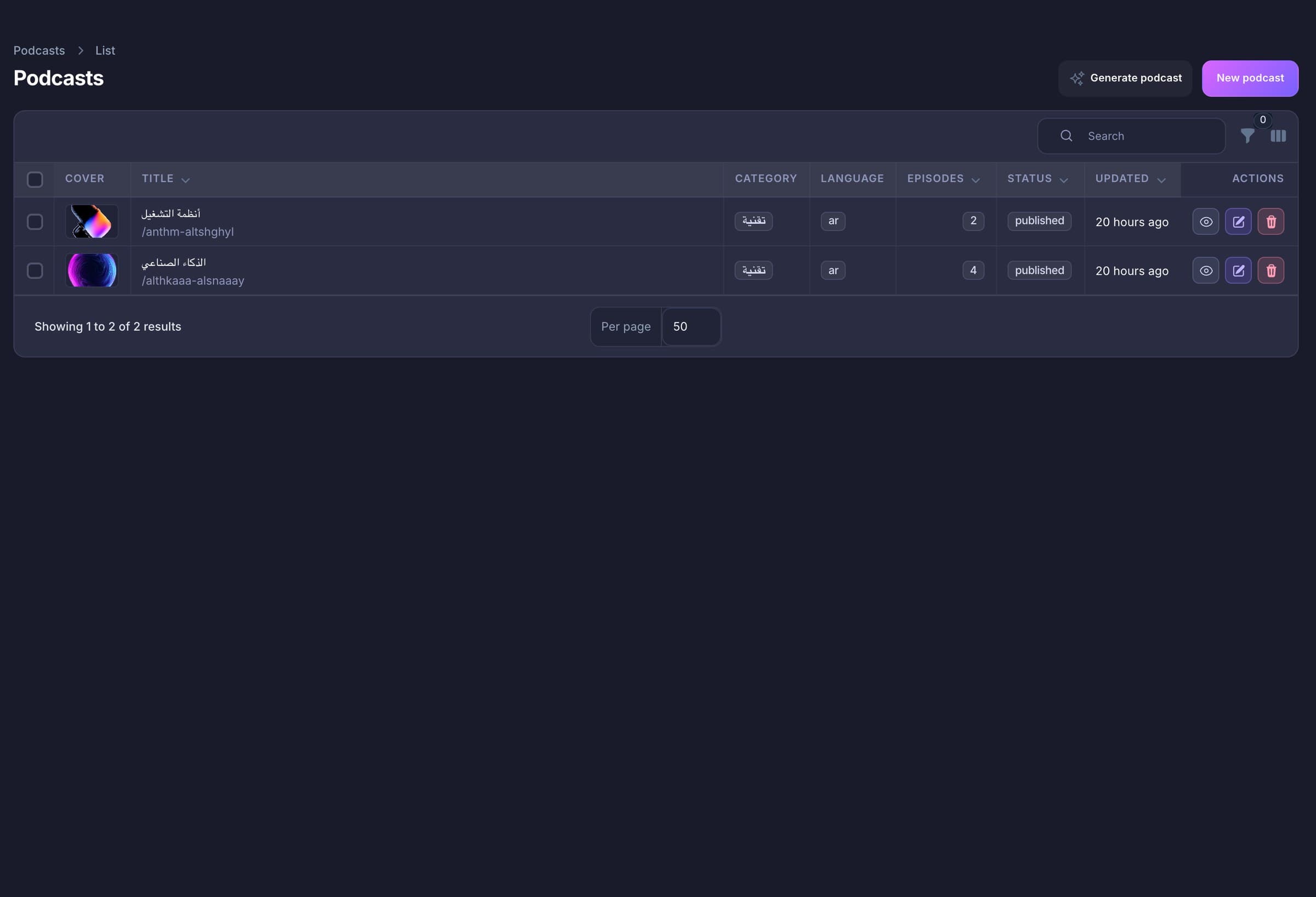The height and width of the screenshot is (897, 1316).
Task: Delete the anthm-altshghyl podcast via the trash icon
Action: pos(1270,222)
